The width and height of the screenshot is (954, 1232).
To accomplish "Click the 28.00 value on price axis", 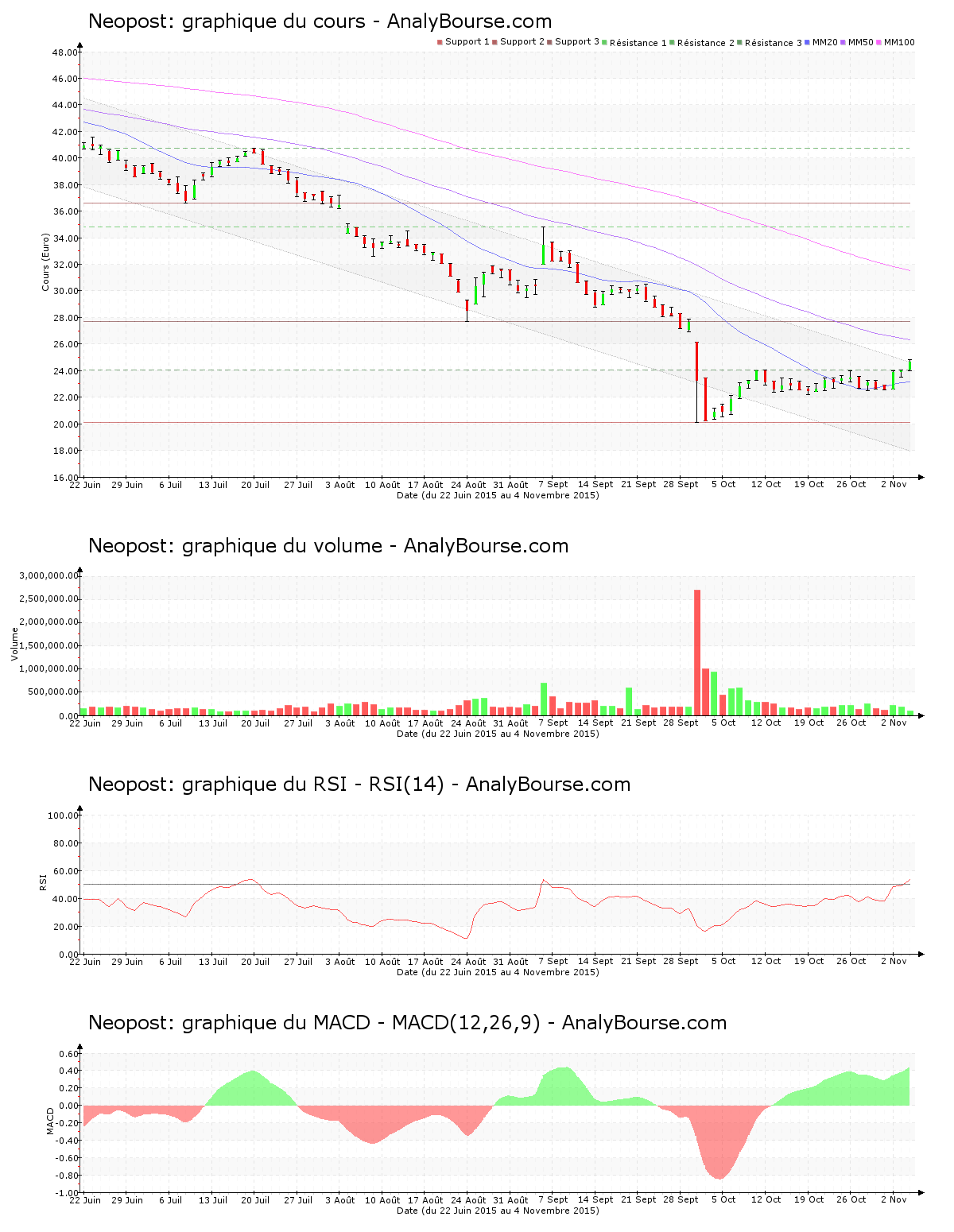I will tap(65, 318).
